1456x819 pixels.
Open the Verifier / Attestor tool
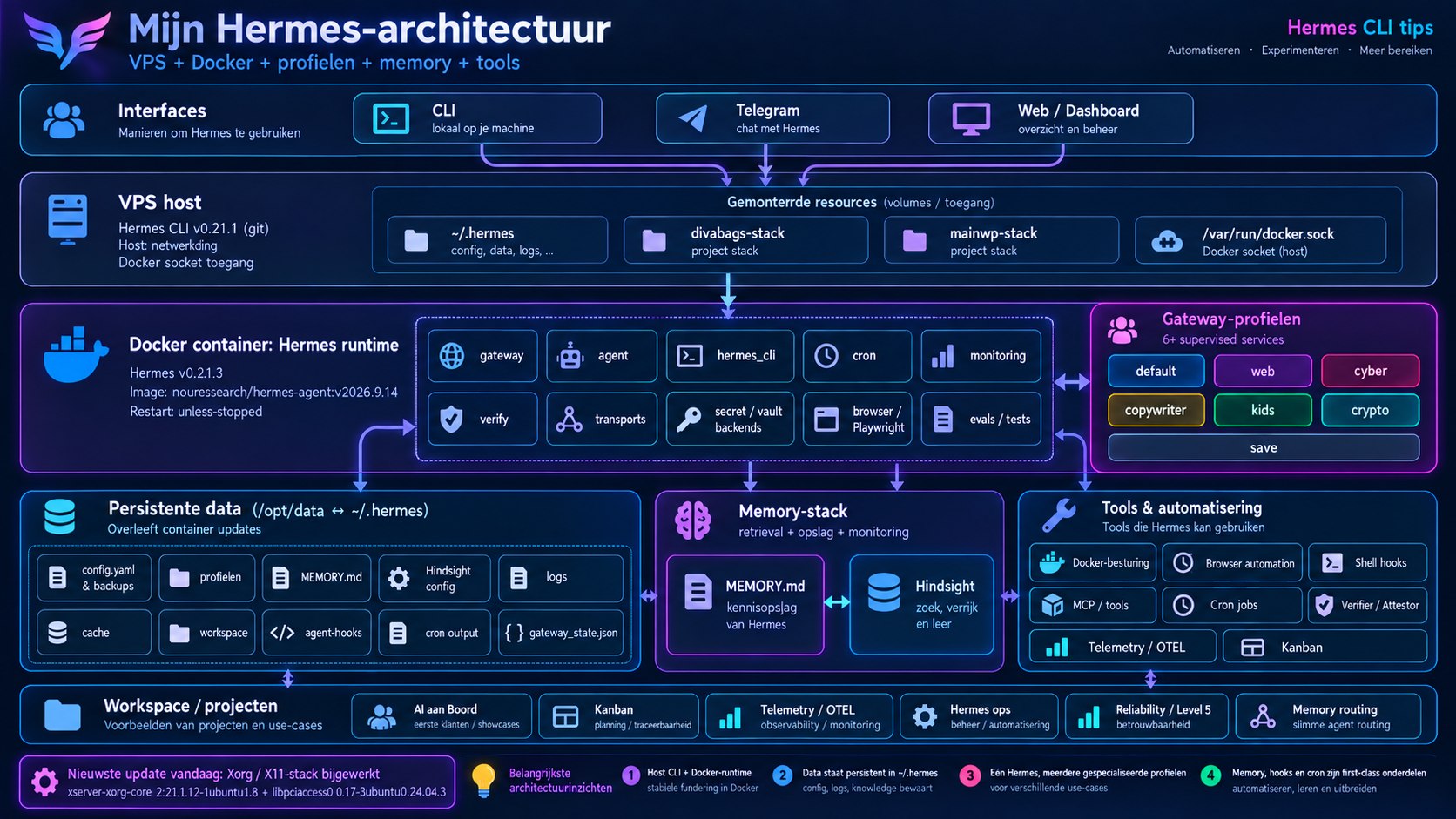(x=1368, y=605)
